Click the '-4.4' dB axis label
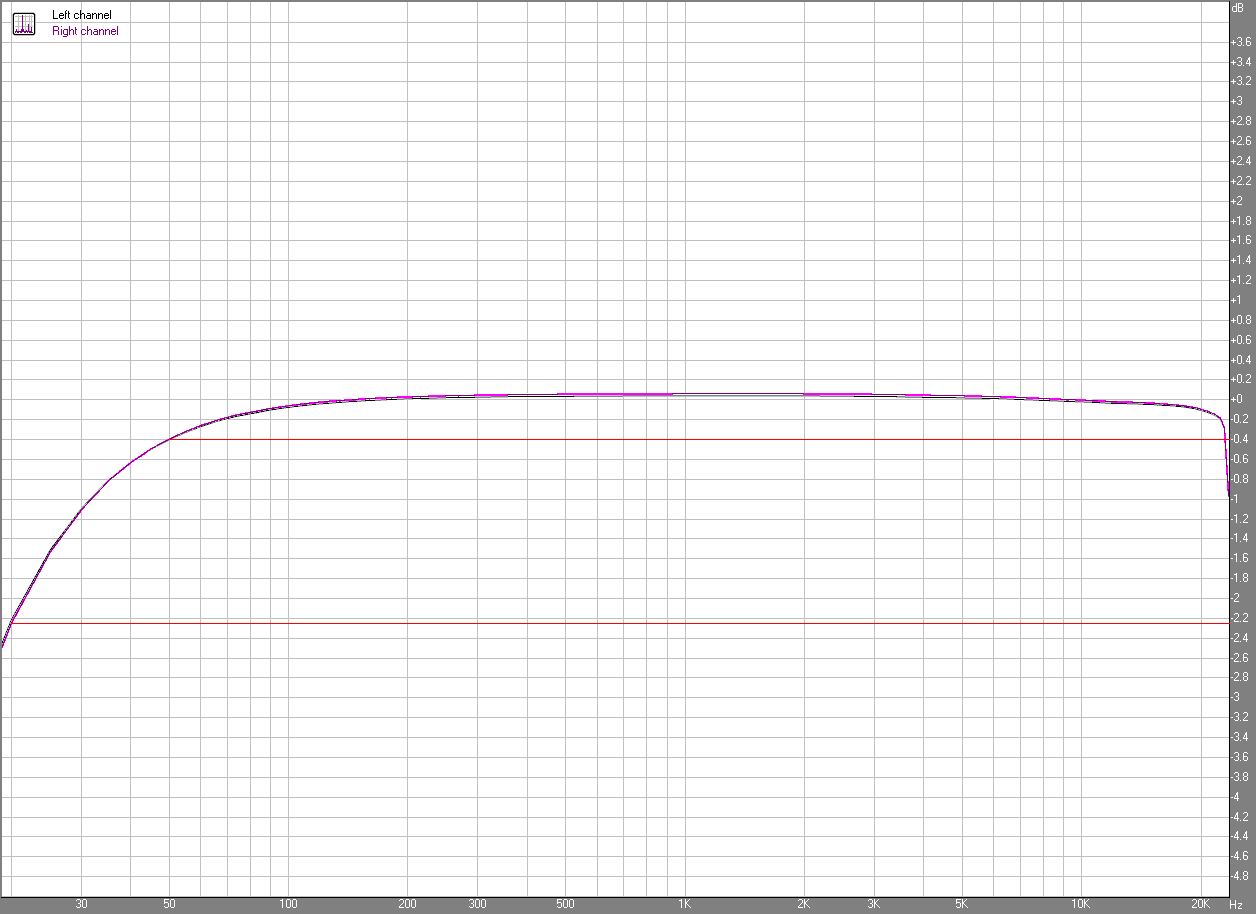 click(x=1240, y=835)
